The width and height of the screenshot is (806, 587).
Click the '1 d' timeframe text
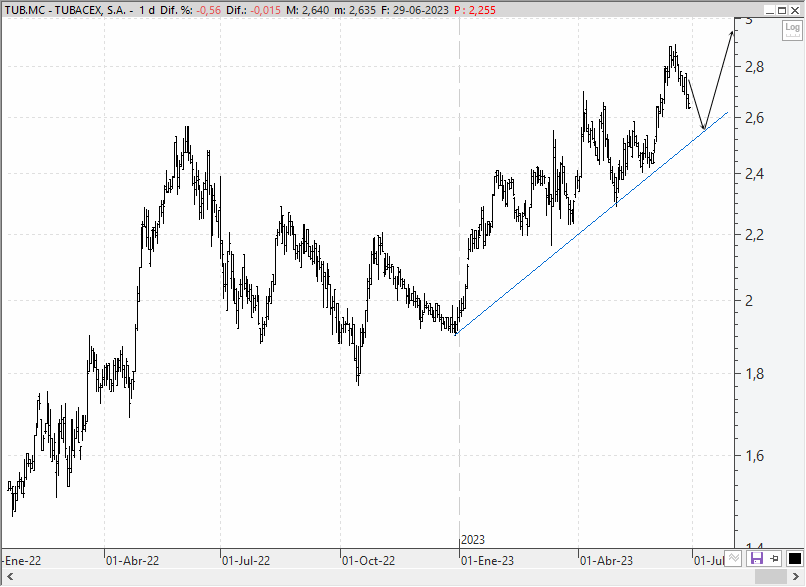click(147, 10)
